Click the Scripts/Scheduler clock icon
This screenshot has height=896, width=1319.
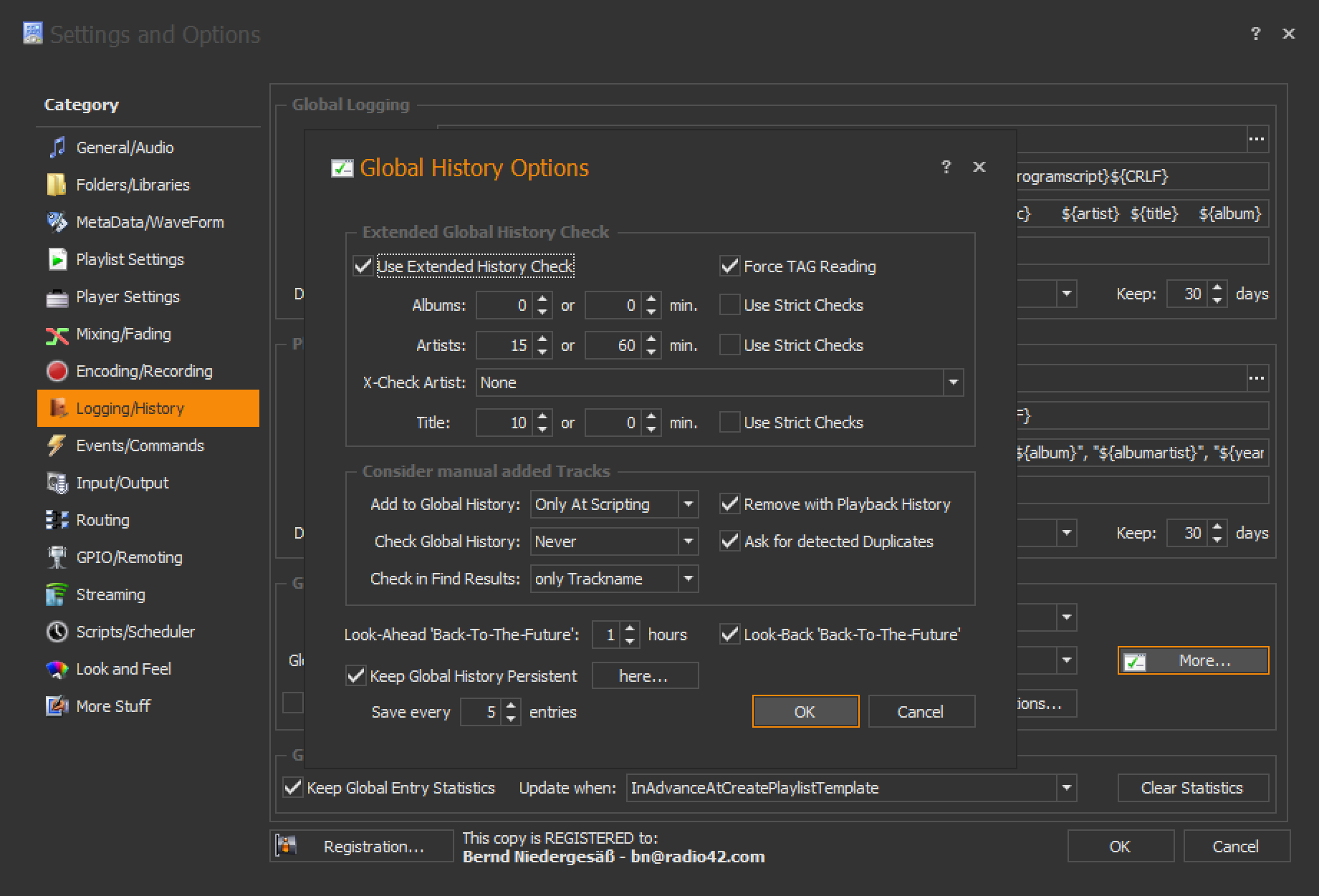(x=57, y=632)
